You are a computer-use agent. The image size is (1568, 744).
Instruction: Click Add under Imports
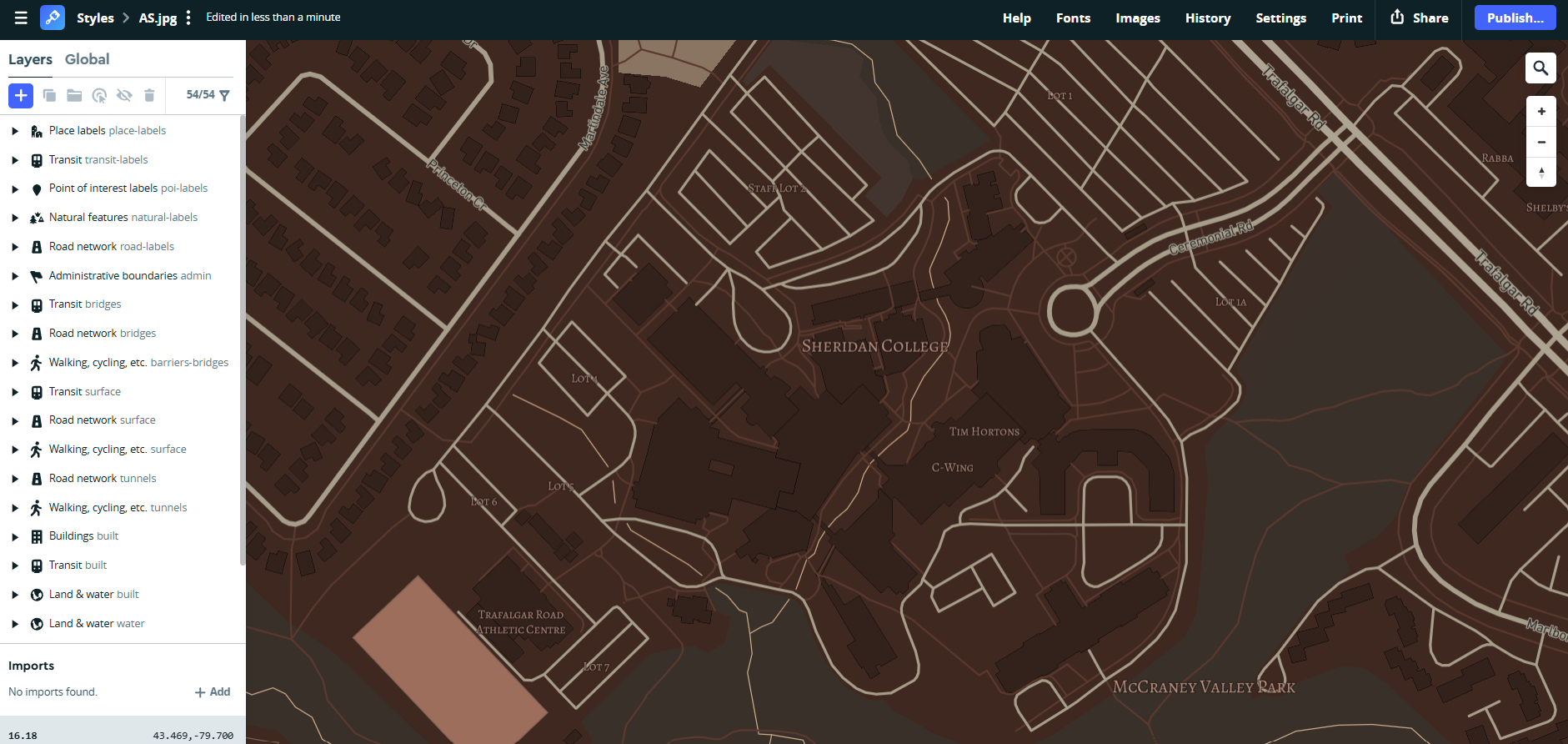click(213, 692)
